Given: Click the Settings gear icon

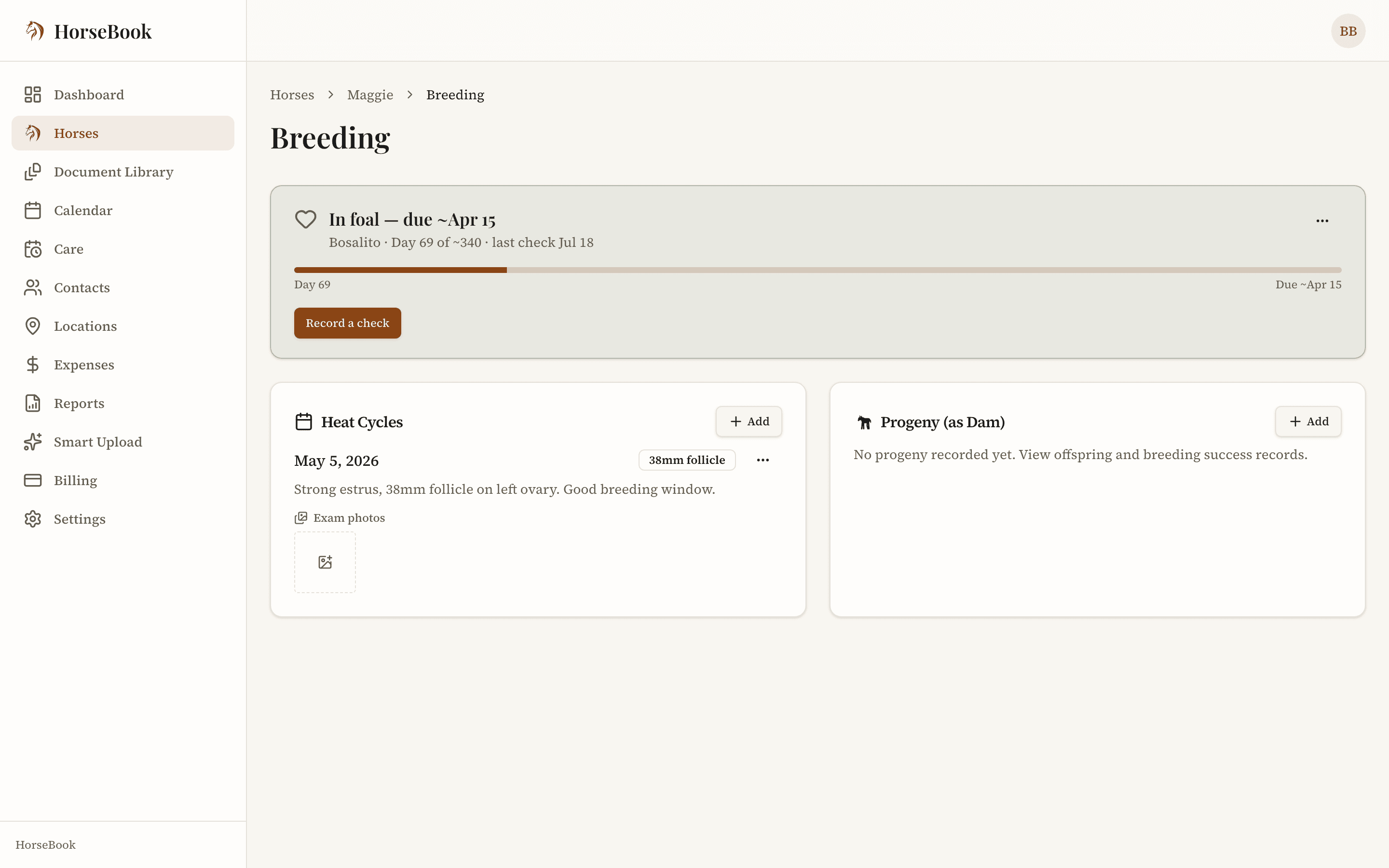Looking at the screenshot, I should [33, 519].
